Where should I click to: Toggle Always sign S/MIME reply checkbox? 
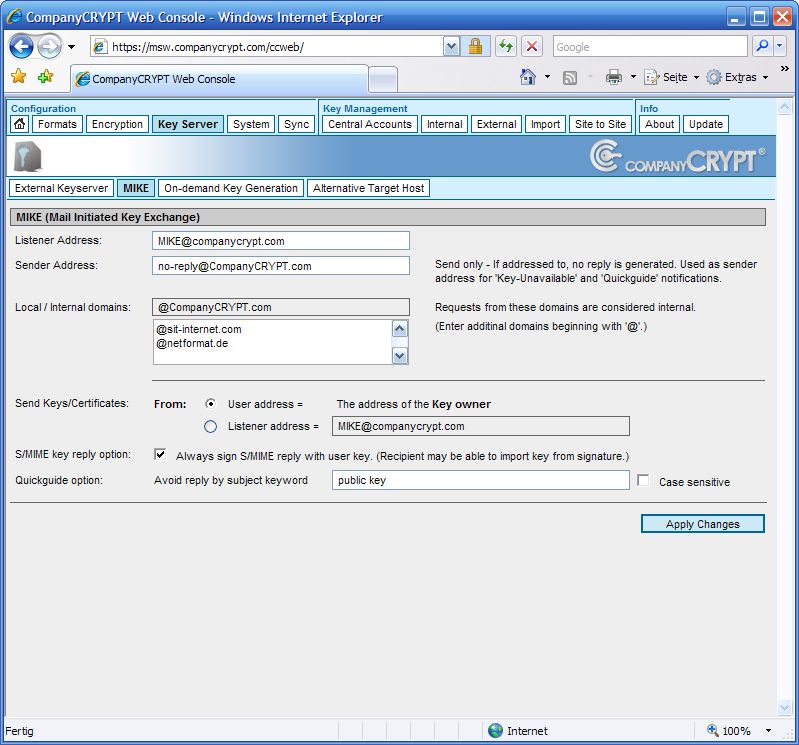pyautogui.click(x=160, y=454)
